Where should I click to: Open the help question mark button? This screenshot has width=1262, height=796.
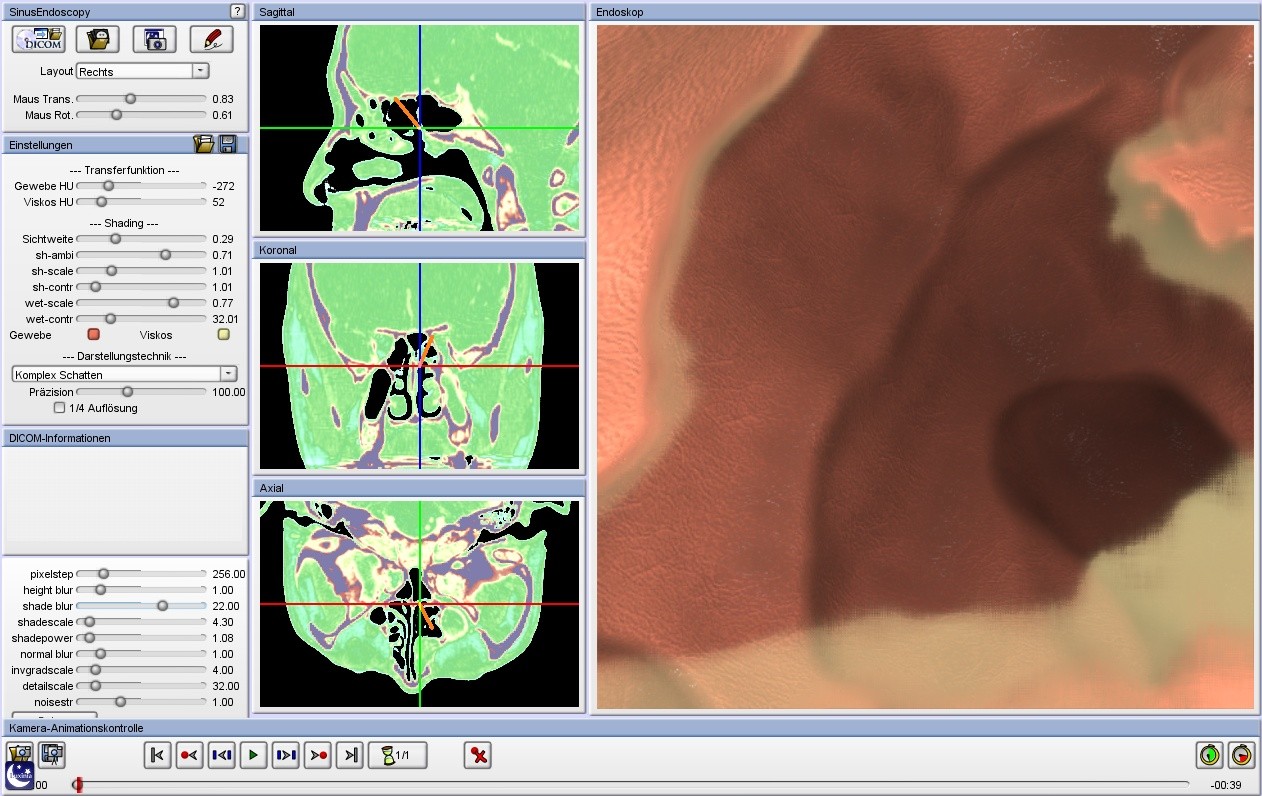237,11
